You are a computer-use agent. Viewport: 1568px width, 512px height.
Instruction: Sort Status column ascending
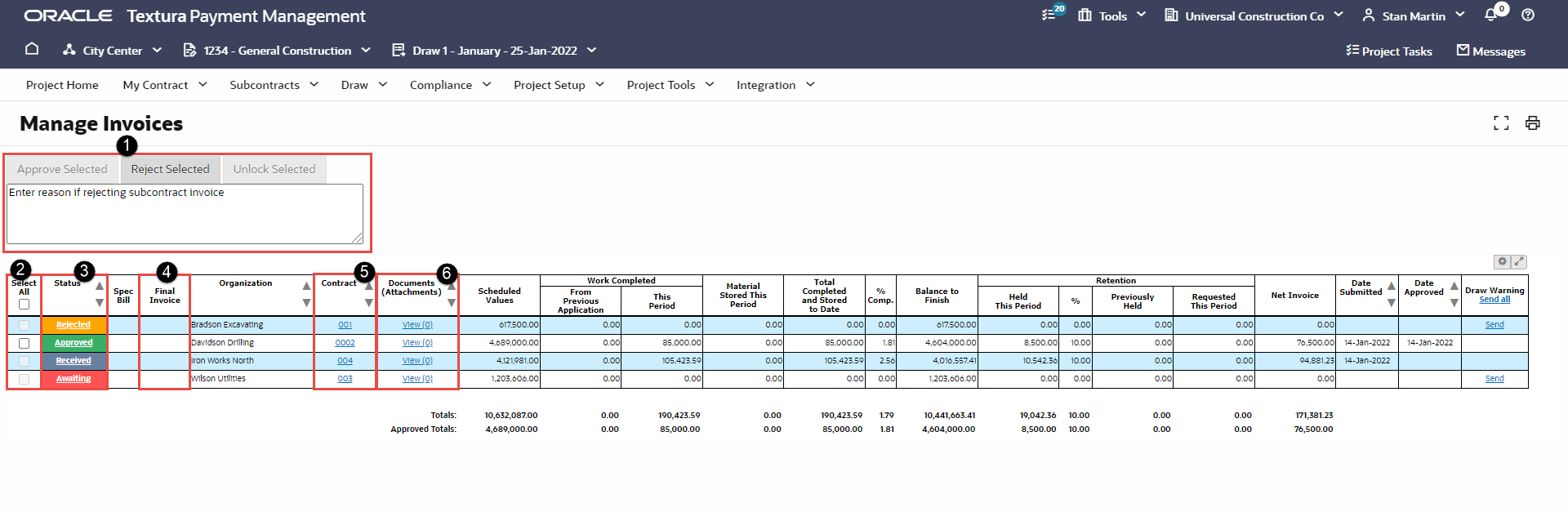point(100,286)
